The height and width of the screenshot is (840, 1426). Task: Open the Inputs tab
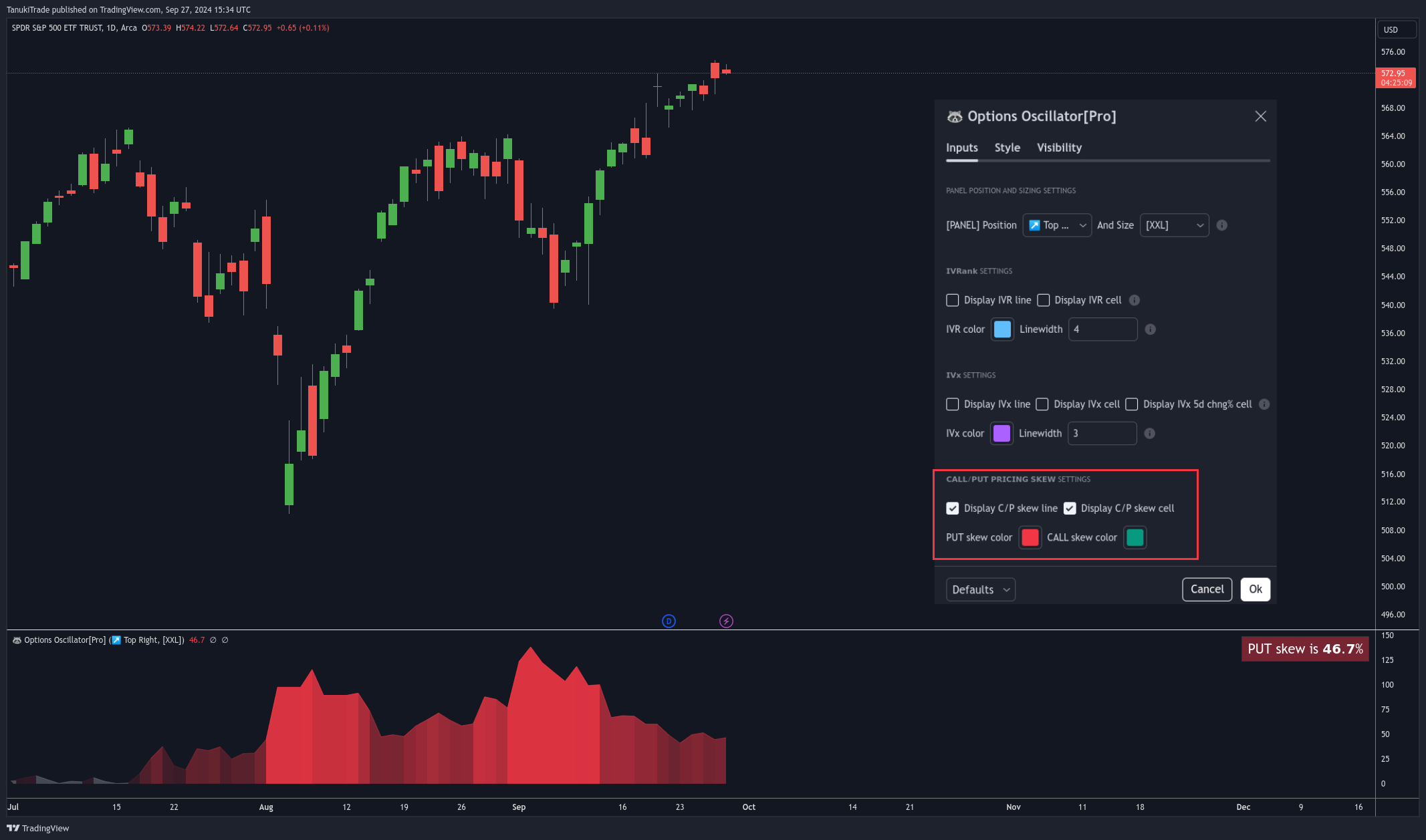pos(961,148)
